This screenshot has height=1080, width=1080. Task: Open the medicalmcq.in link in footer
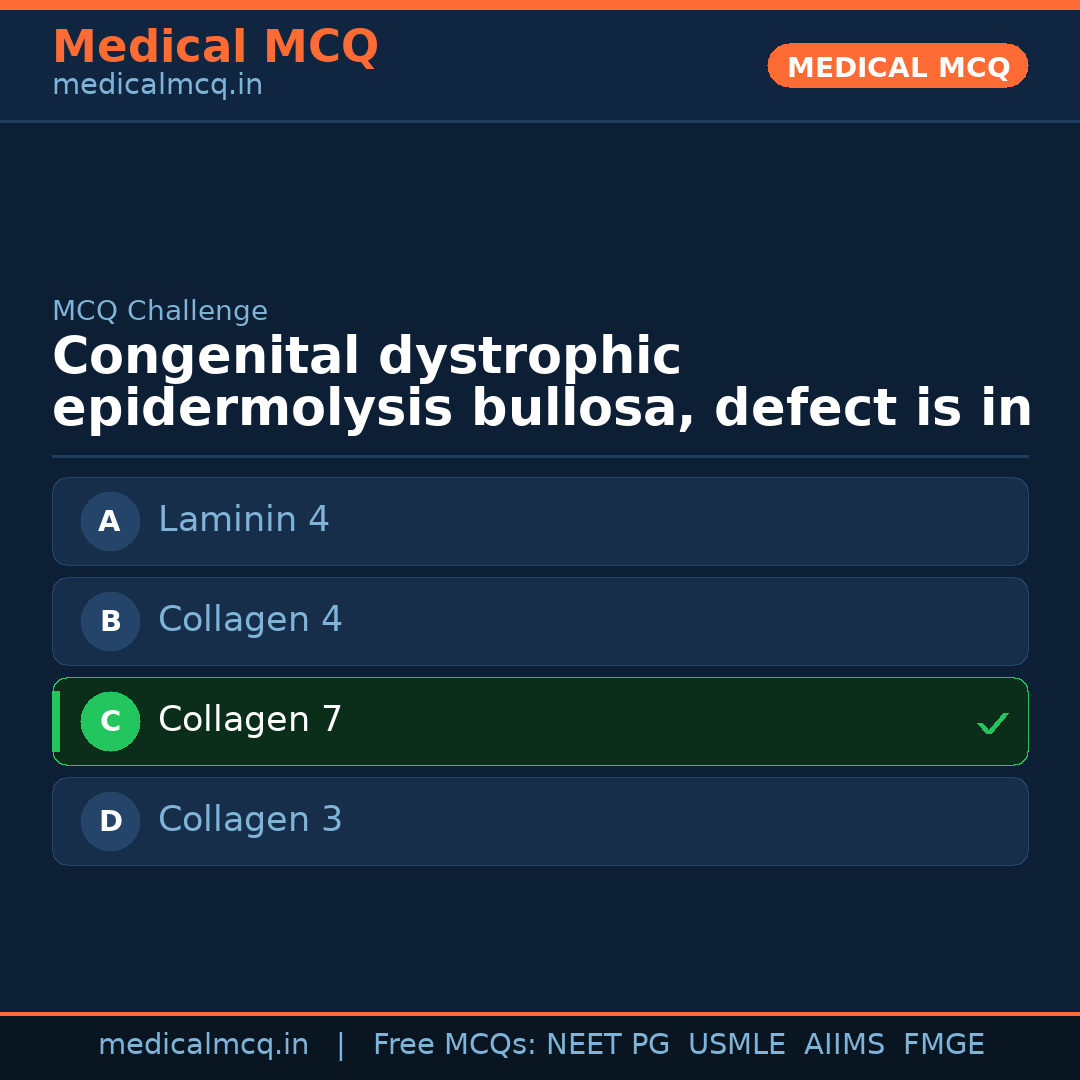[203, 1045]
